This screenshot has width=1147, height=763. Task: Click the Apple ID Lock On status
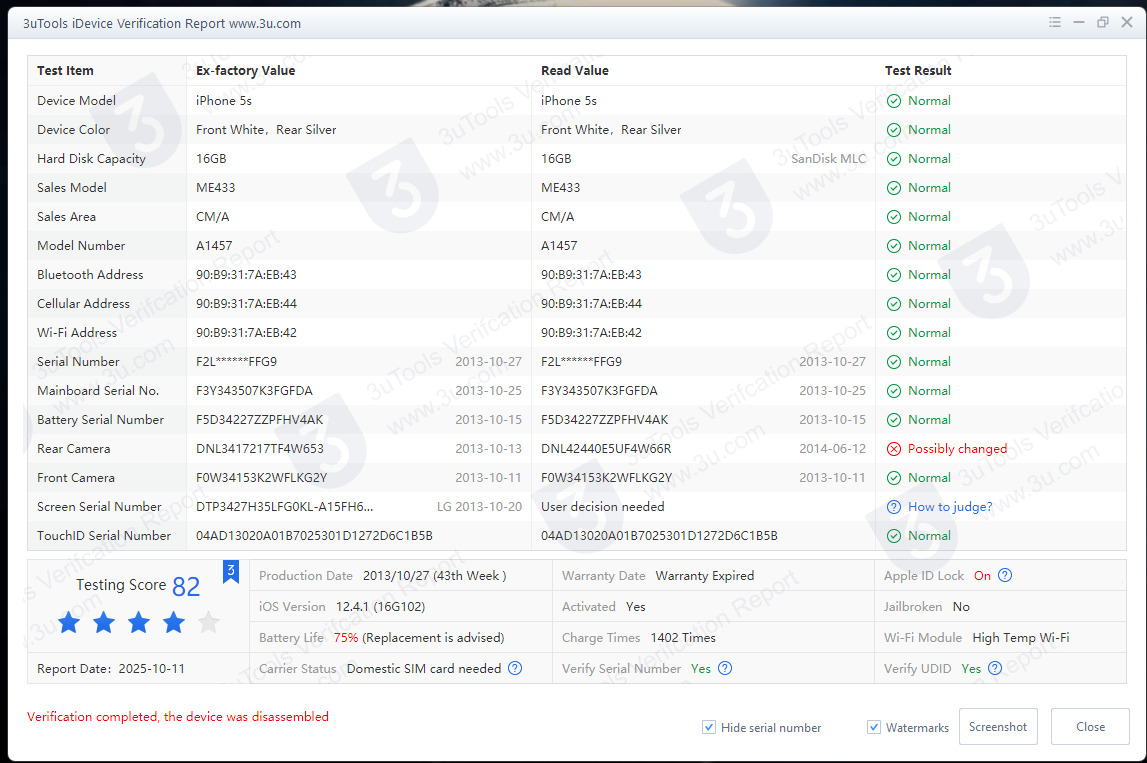[982, 576]
